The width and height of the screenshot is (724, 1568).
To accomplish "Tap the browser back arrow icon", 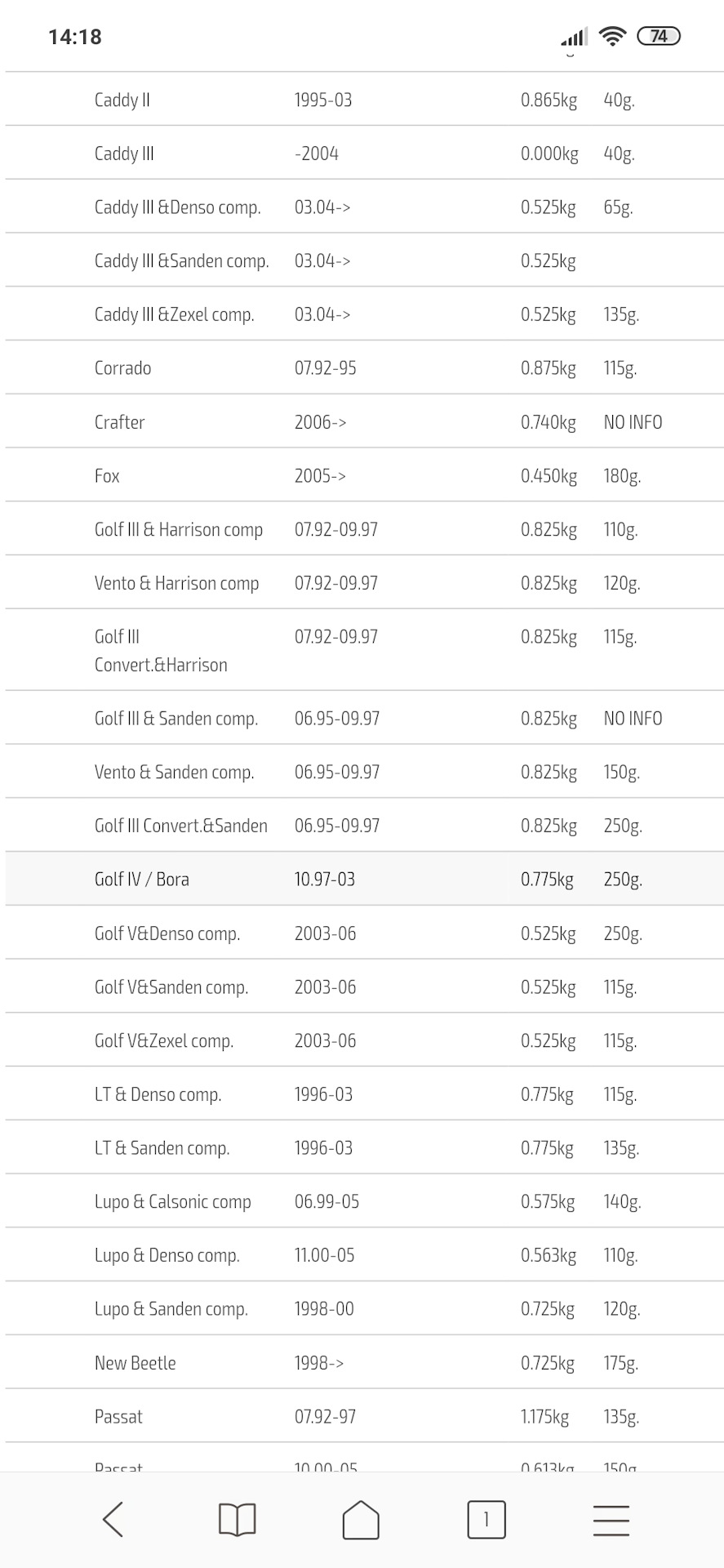I will [113, 1520].
